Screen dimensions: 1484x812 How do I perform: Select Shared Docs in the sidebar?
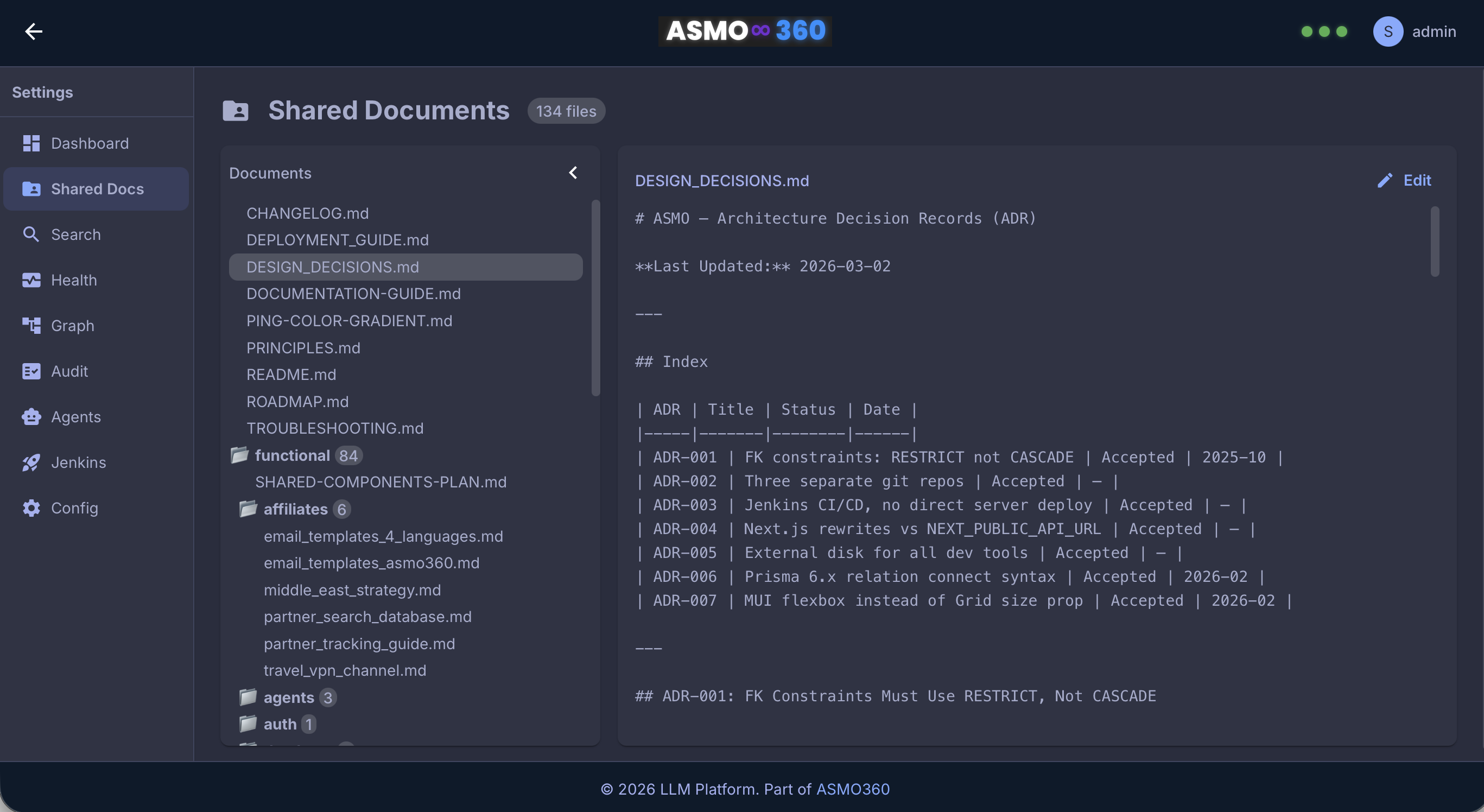pos(98,188)
